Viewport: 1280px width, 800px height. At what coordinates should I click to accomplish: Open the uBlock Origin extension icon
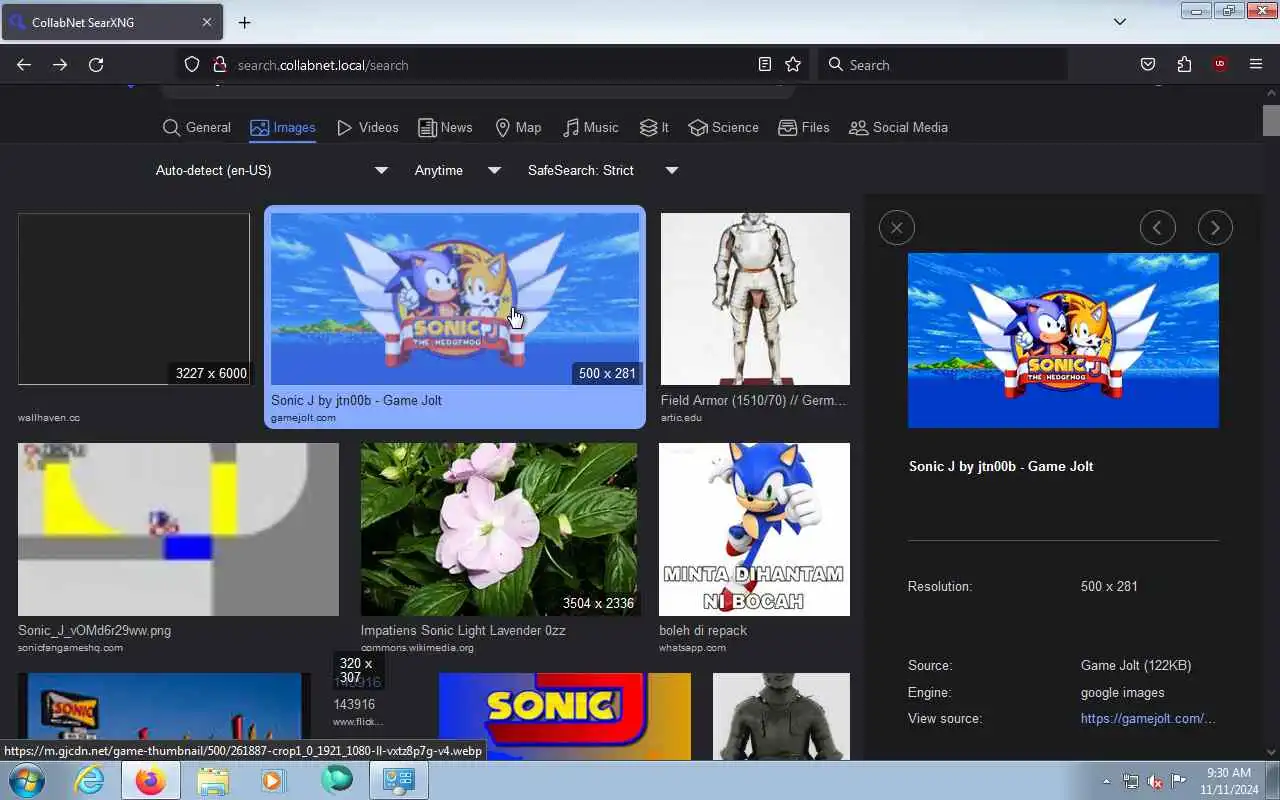coord(1220,65)
